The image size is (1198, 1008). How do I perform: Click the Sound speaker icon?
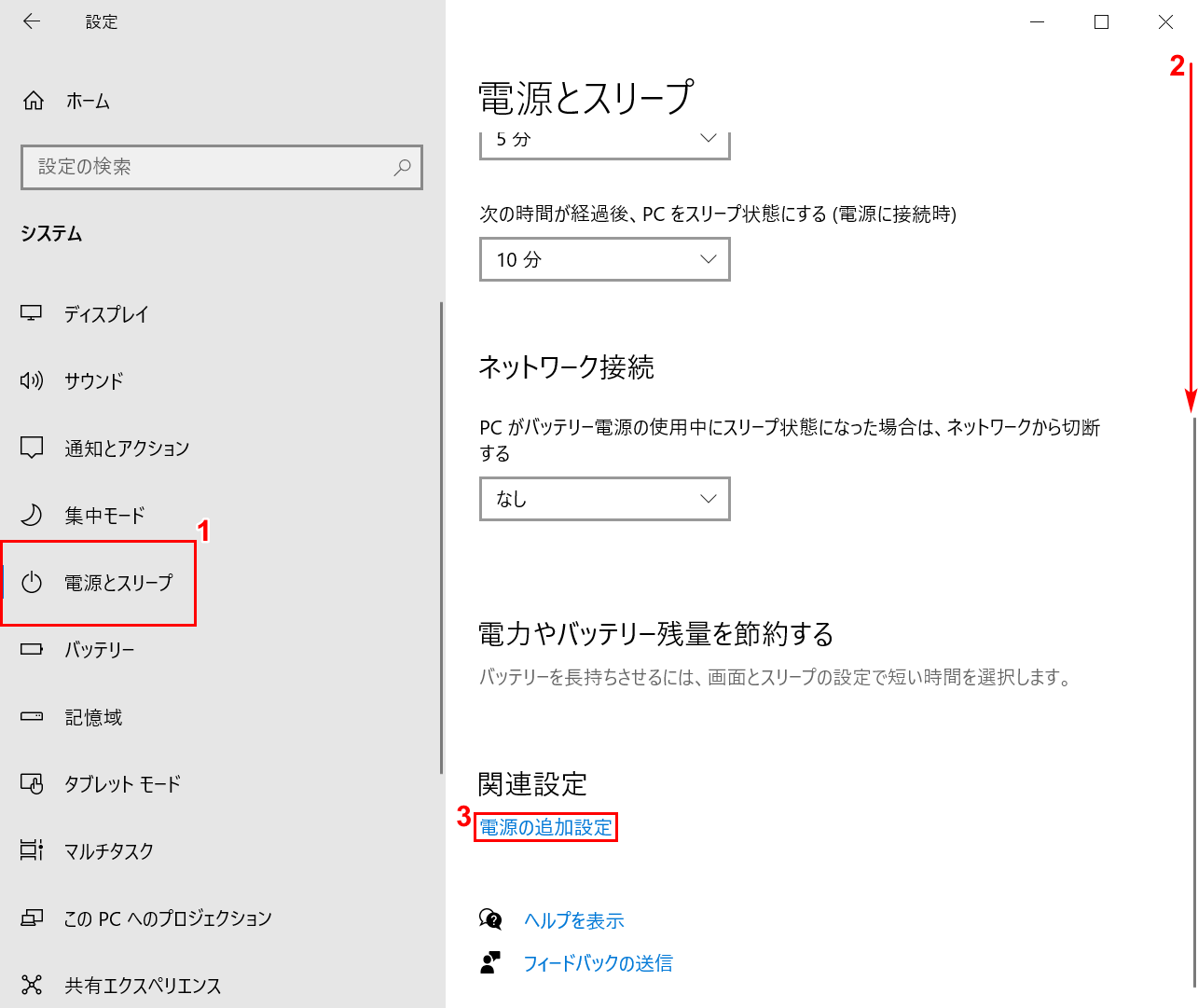pos(32,380)
